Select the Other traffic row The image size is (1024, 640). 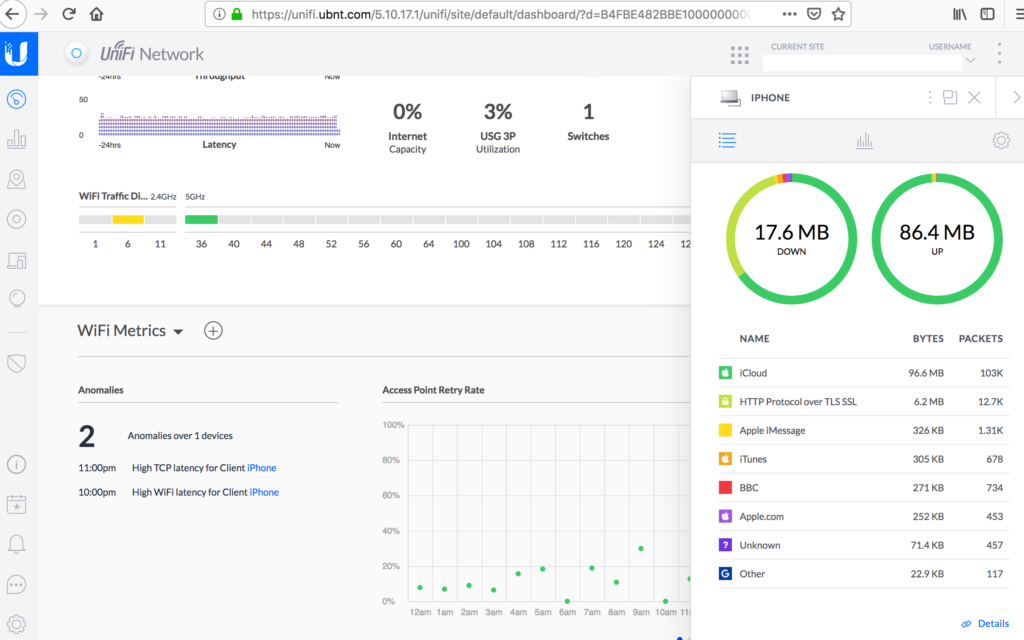click(863, 574)
